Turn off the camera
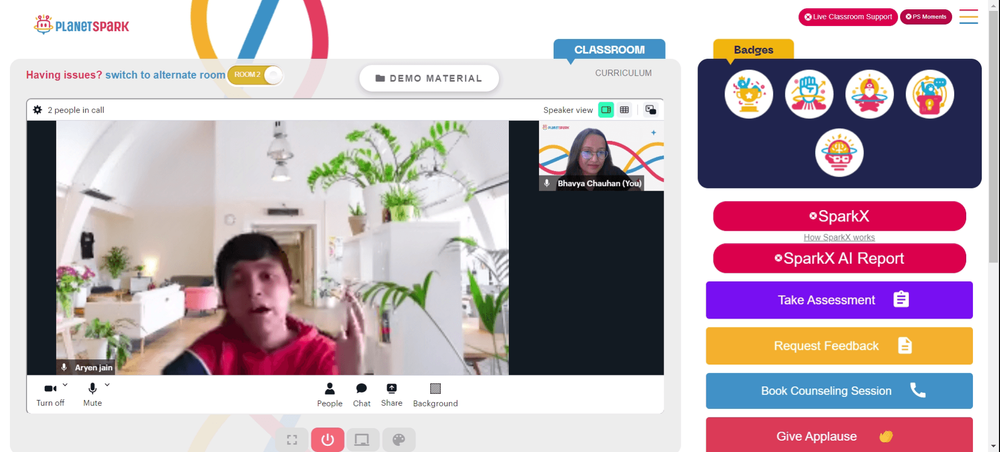 click(50, 395)
